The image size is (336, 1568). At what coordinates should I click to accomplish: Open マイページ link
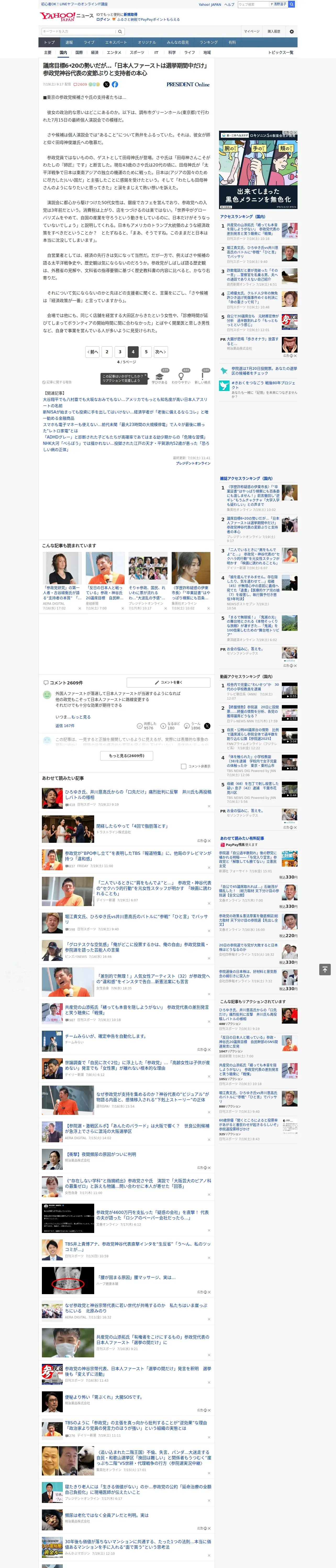pyautogui.click(x=251, y=31)
